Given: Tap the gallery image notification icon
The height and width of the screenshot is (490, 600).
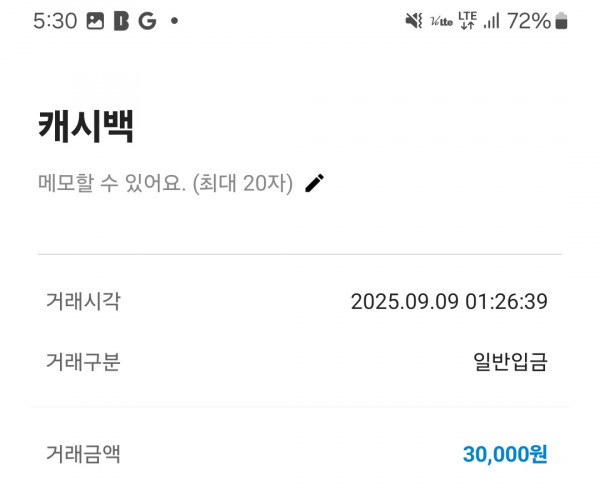Looking at the screenshot, I should point(95,21).
